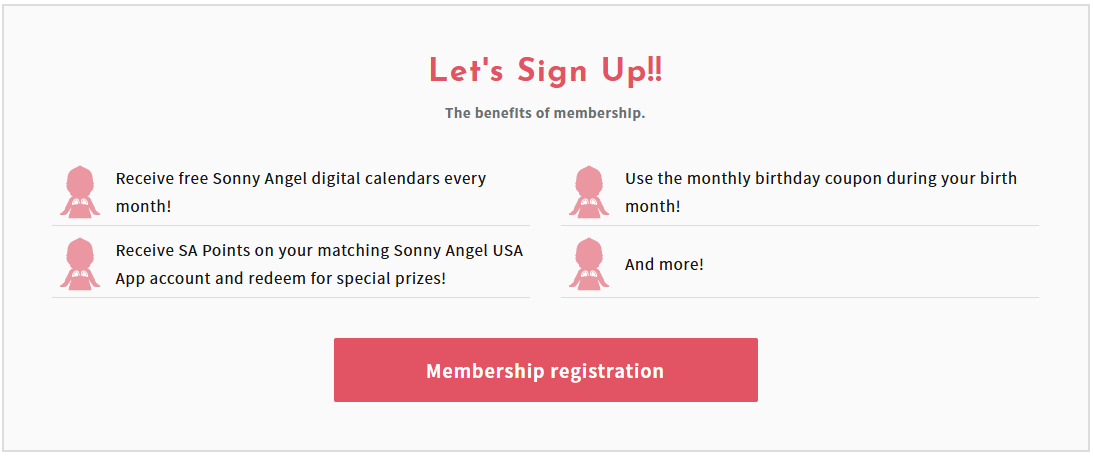The height and width of the screenshot is (457, 1093).
Task: Click the double exclamation marks in the heading
Action: [654, 71]
